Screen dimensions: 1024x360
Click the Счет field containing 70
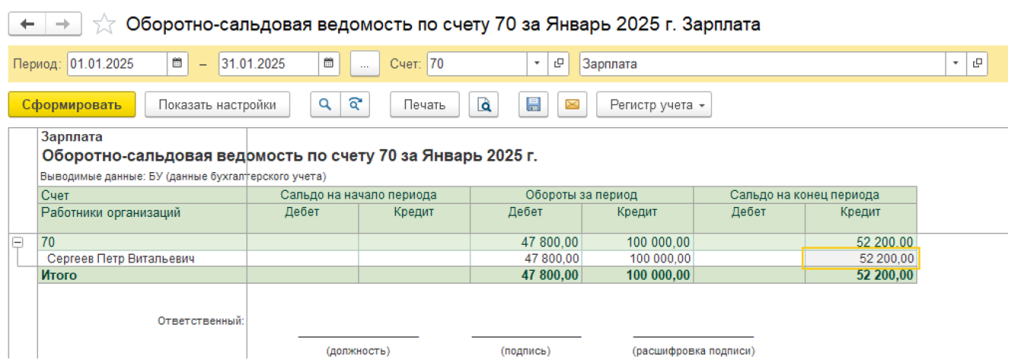(x=477, y=64)
